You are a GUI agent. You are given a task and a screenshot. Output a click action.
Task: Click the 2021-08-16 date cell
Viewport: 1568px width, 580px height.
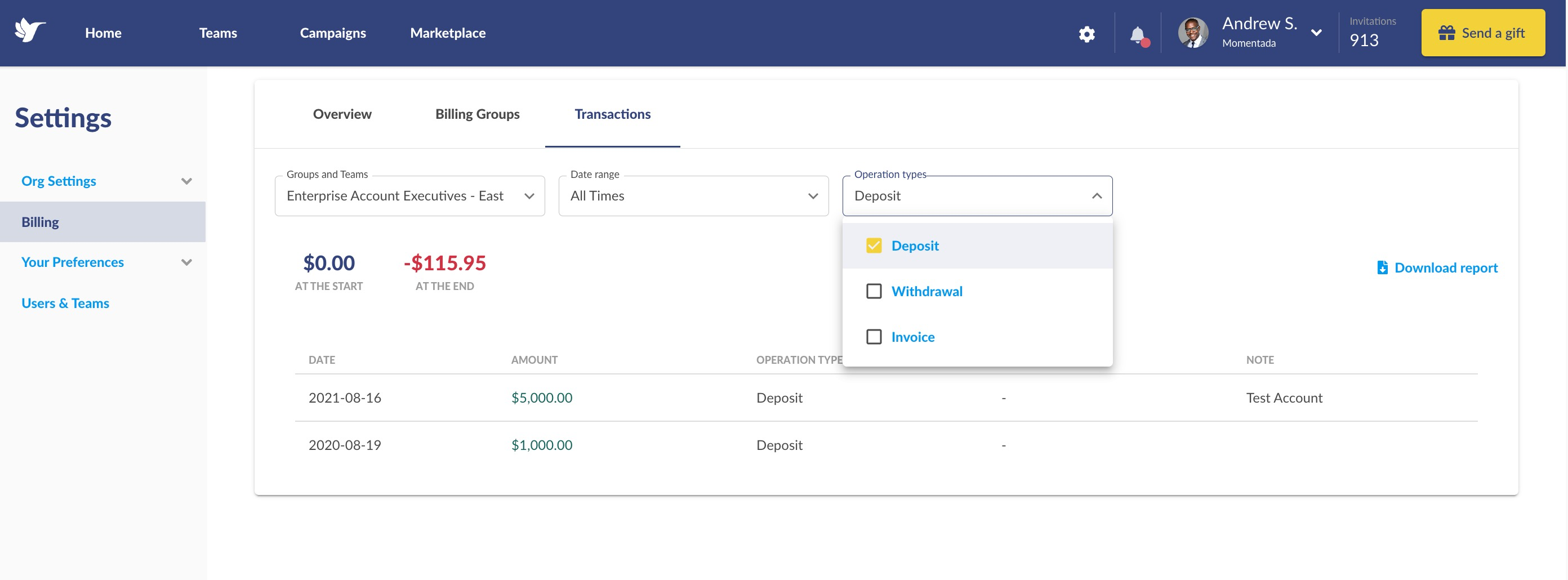pos(345,398)
